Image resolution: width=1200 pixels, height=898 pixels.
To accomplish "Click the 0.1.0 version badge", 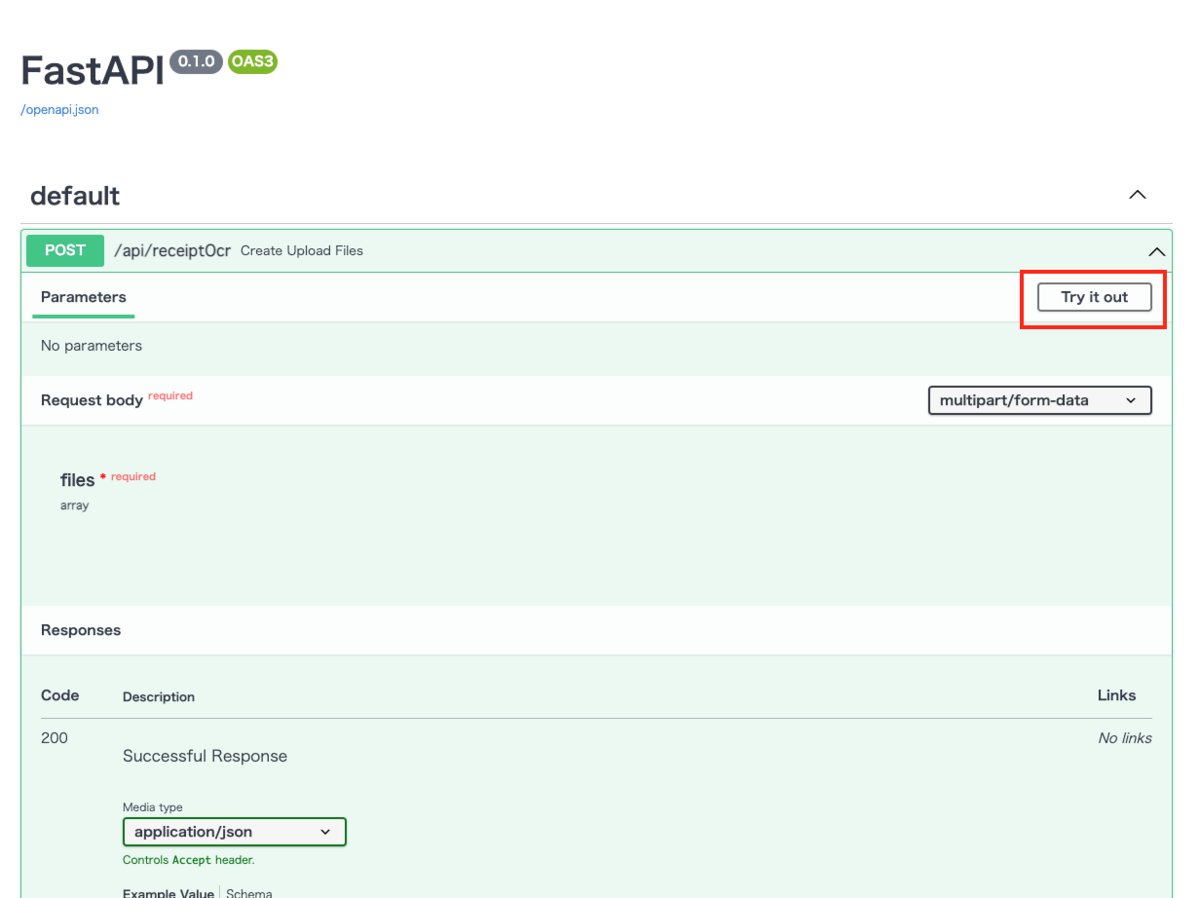I will point(194,62).
